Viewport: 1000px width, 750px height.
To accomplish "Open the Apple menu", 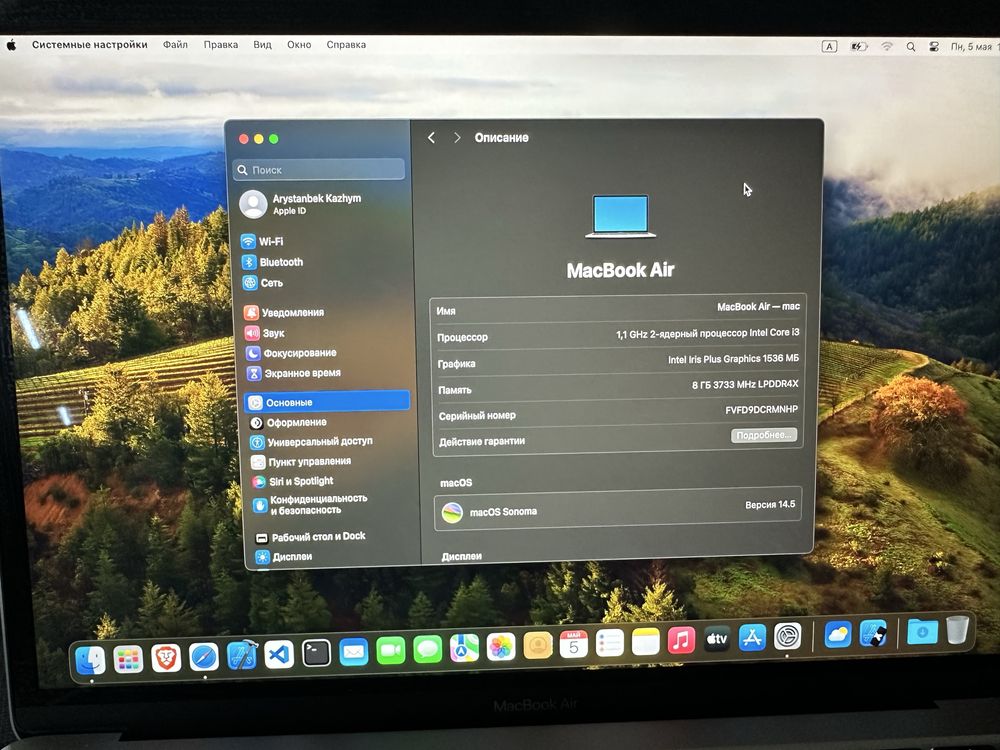I will [x=11, y=45].
